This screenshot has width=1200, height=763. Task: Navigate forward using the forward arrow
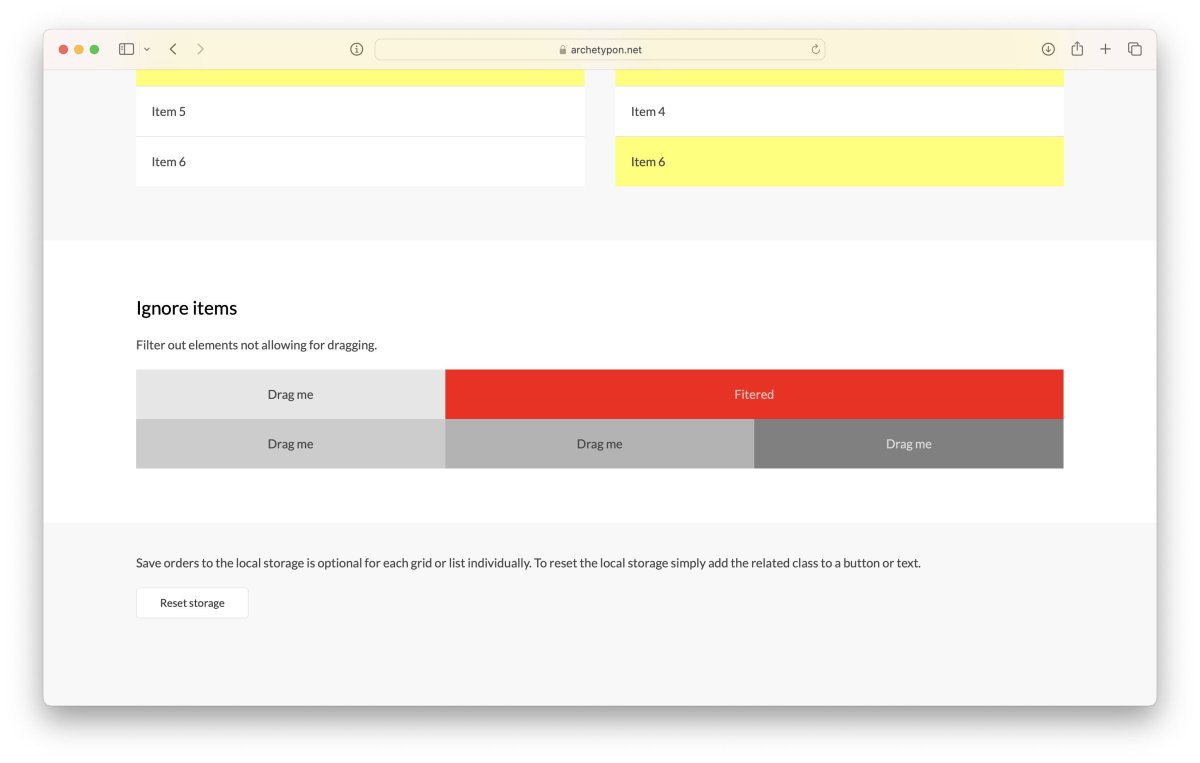coord(200,48)
